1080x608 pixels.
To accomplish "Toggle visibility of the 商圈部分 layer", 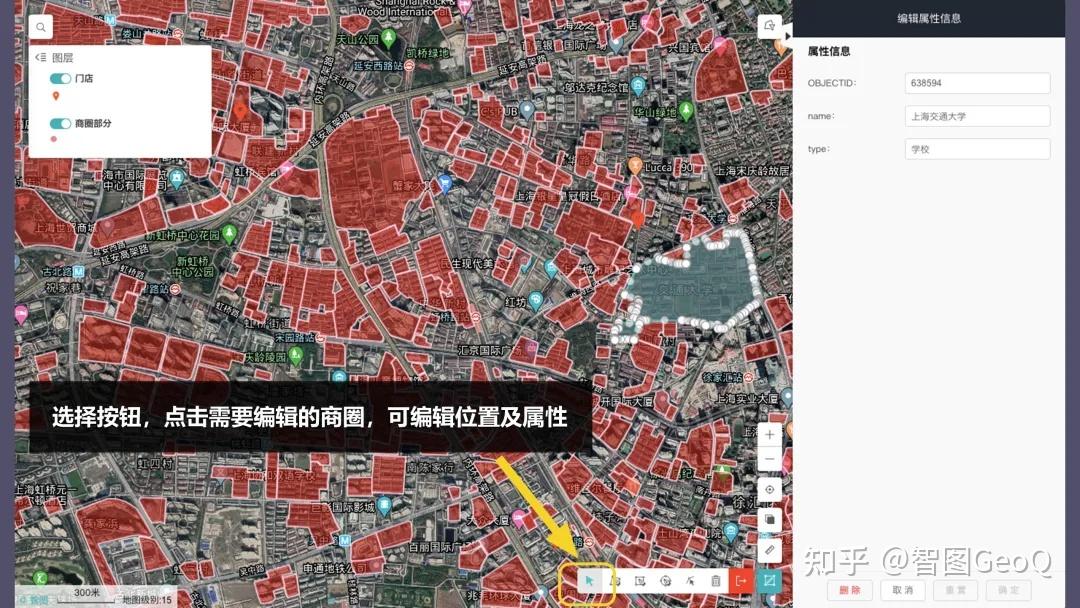I will (x=58, y=126).
